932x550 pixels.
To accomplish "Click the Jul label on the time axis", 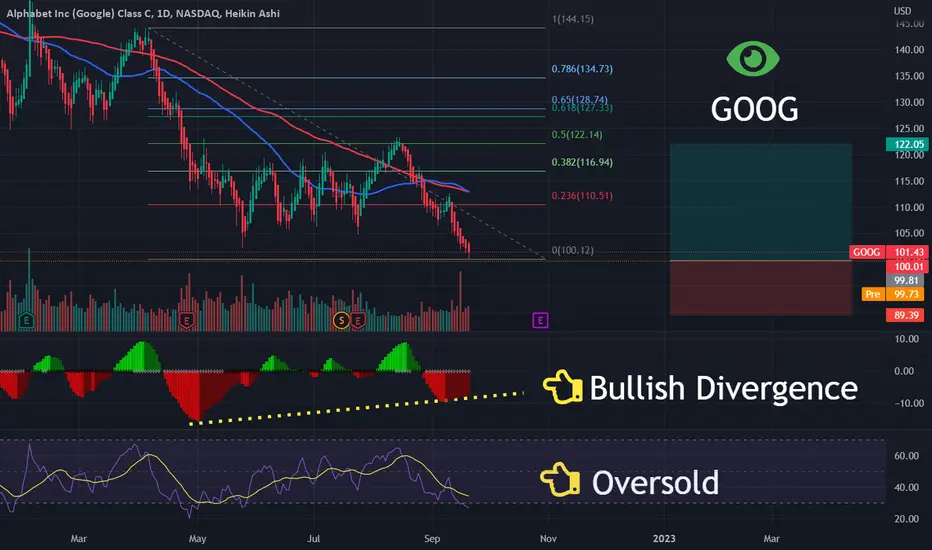I will pos(313,539).
